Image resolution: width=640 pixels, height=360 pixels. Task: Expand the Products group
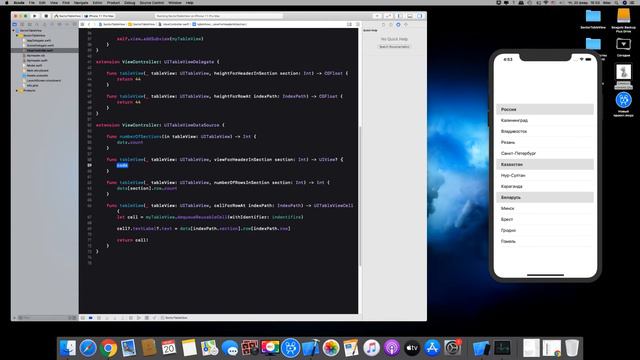coord(17,90)
